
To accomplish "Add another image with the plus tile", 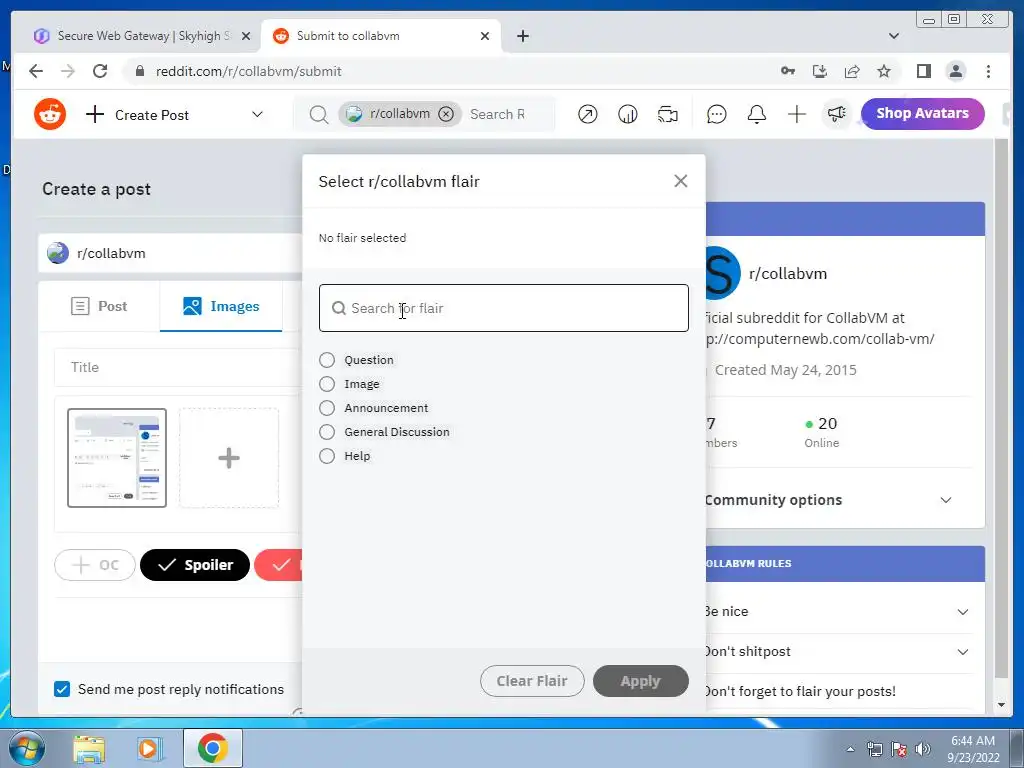I will (x=229, y=458).
